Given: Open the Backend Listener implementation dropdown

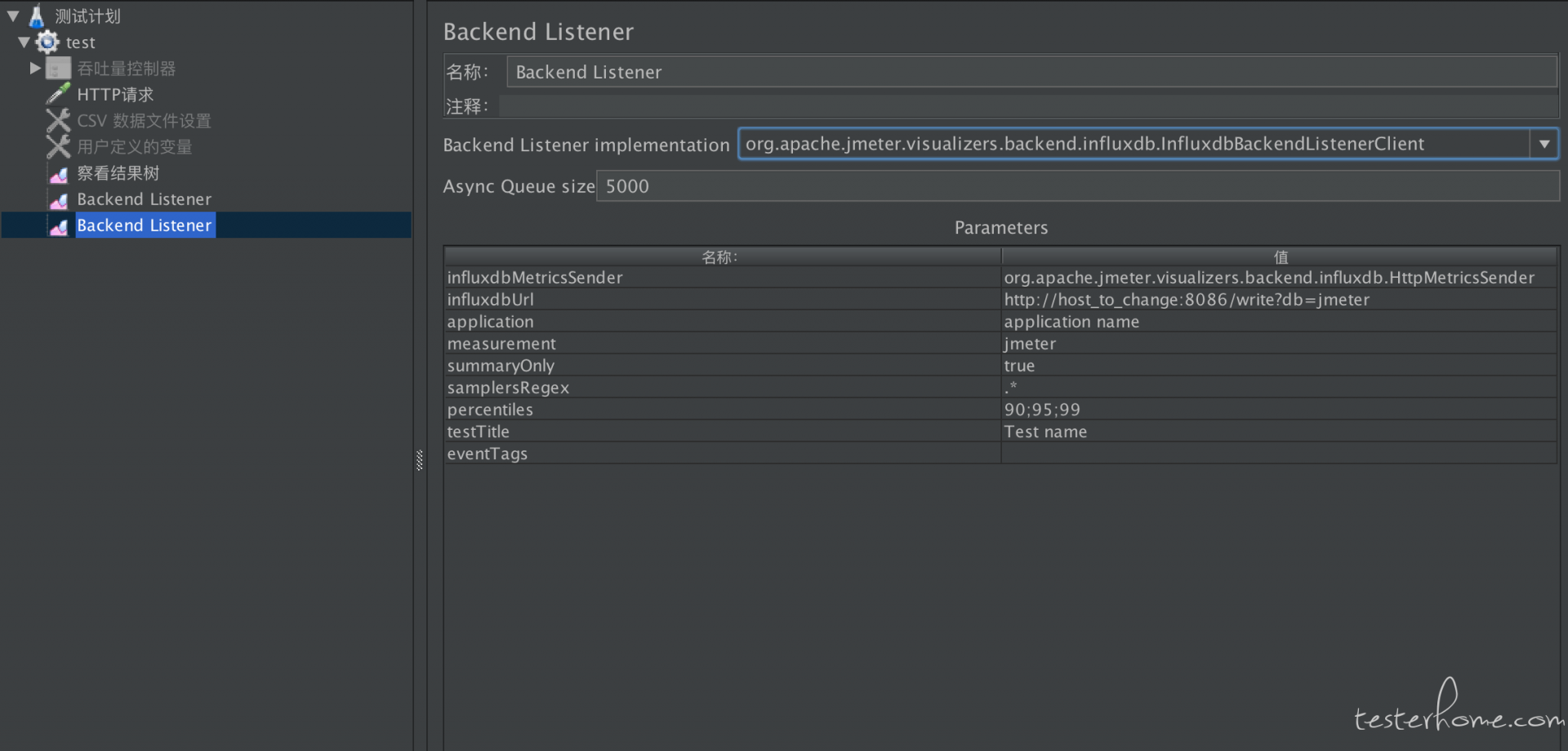Looking at the screenshot, I should tap(1543, 144).
